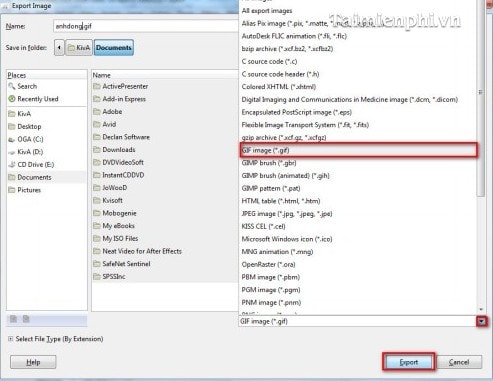Click the Search magnifier icon in Places
Screen dimensions: 493x381
point(12,86)
